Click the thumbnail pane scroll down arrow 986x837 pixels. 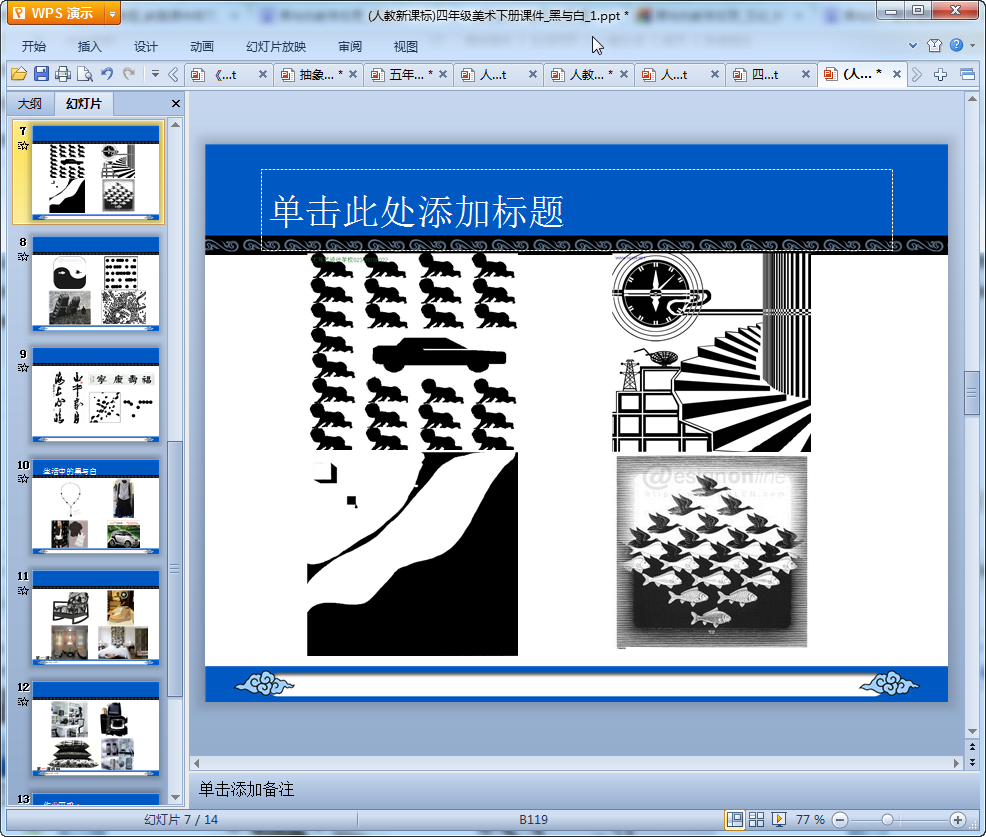pyautogui.click(x=175, y=797)
